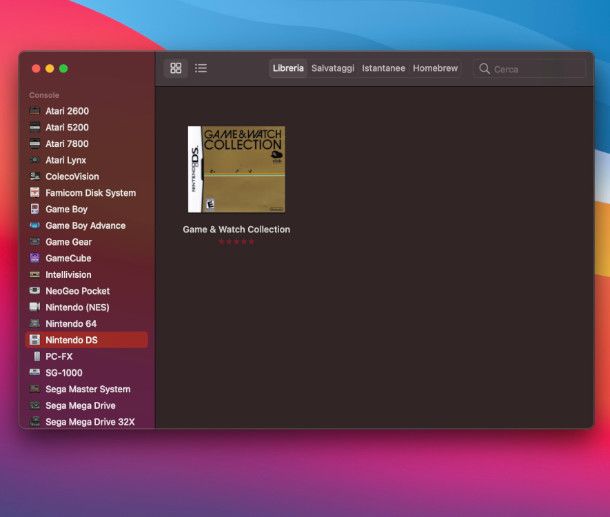Viewport: 610px width, 517px height.
Task: Click the Game Boy handheld icon
Action: click(35, 209)
